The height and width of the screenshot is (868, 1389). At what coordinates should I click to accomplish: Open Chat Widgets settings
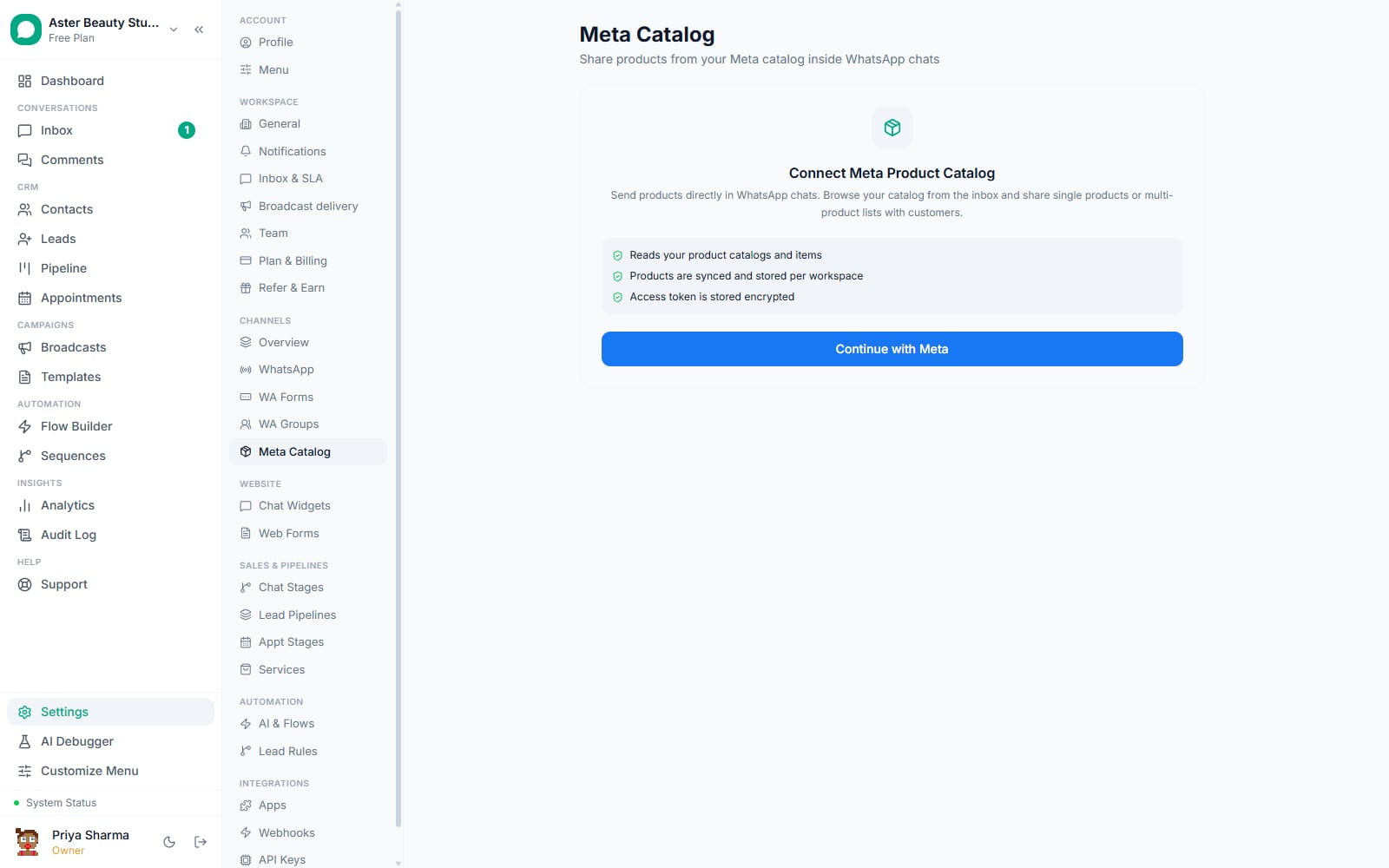(x=307, y=506)
